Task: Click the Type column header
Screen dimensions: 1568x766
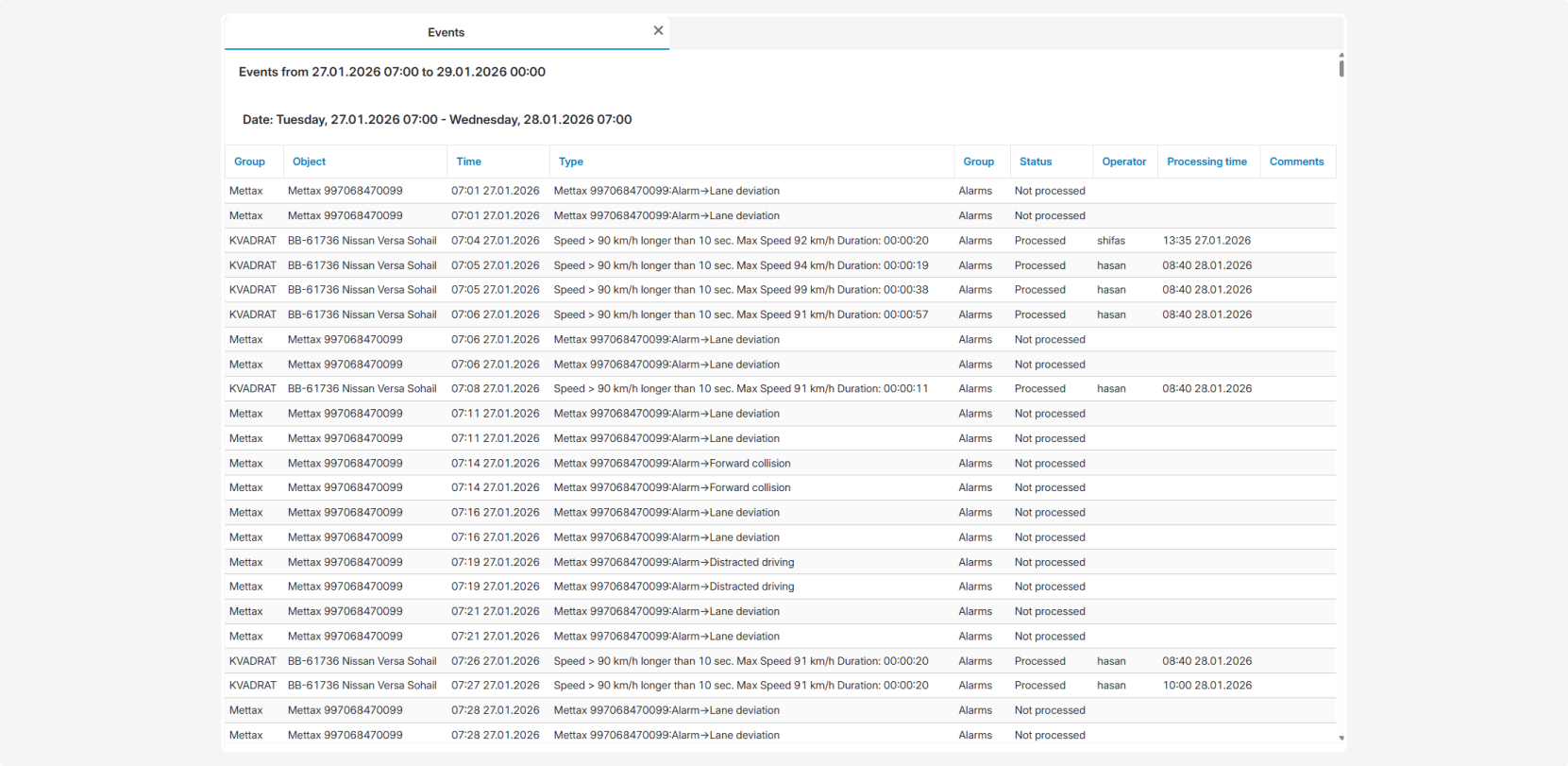Action: [570, 162]
